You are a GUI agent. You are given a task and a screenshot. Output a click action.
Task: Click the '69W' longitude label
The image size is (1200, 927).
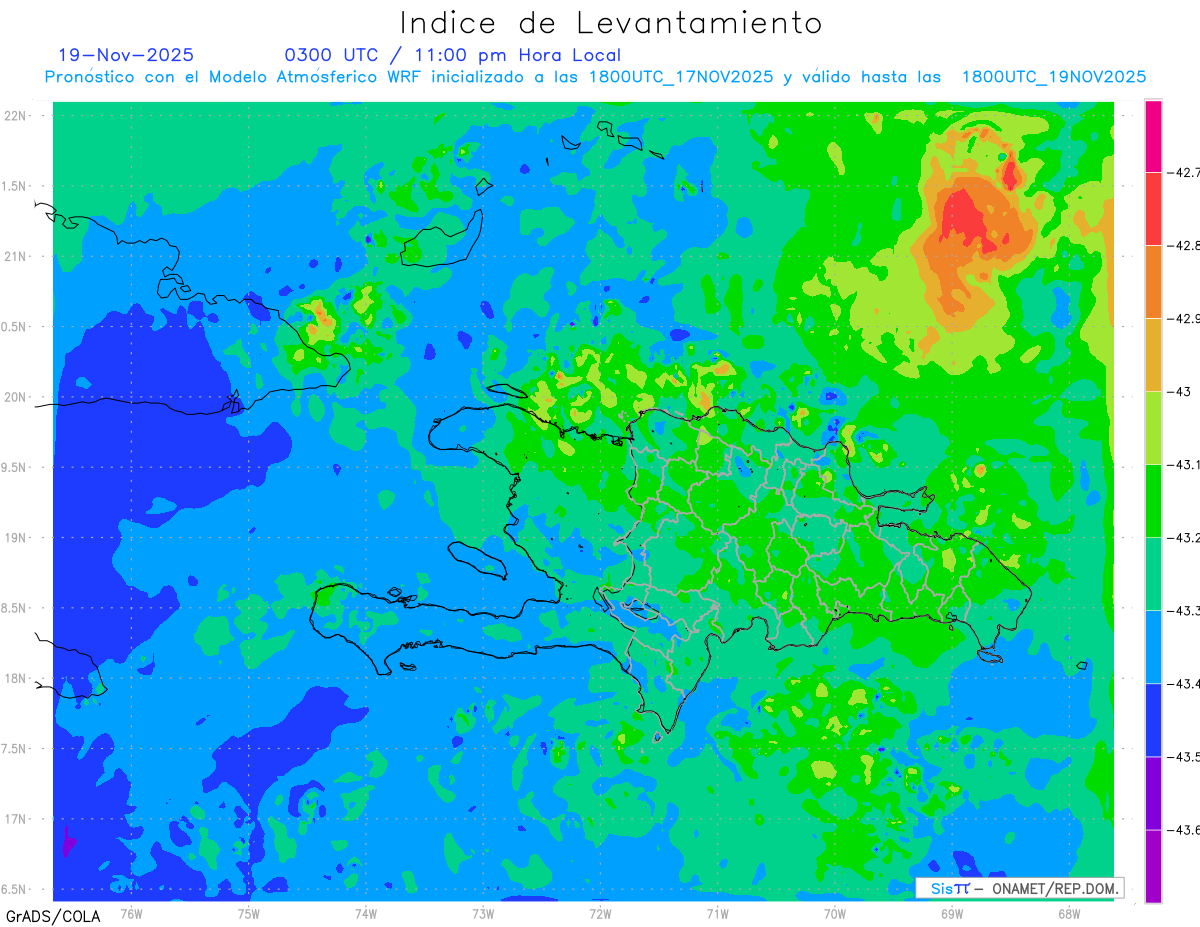click(951, 913)
